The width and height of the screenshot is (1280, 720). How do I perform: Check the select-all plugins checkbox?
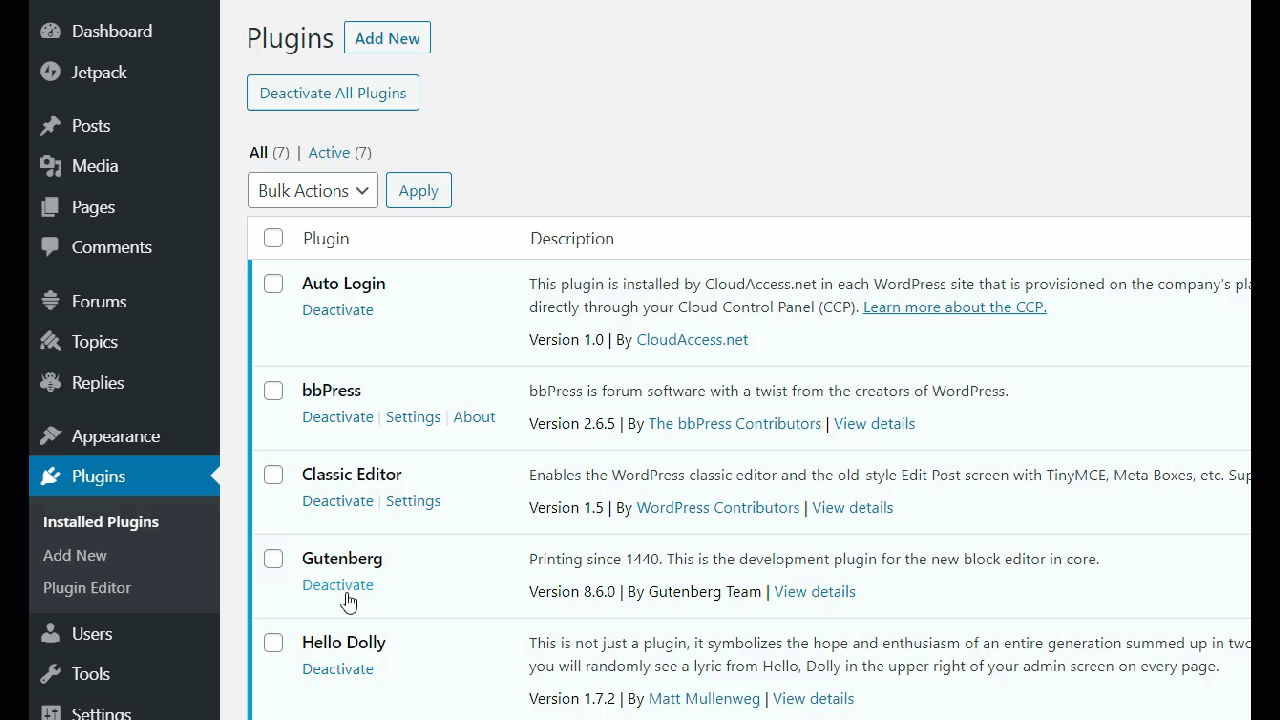[273, 238]
